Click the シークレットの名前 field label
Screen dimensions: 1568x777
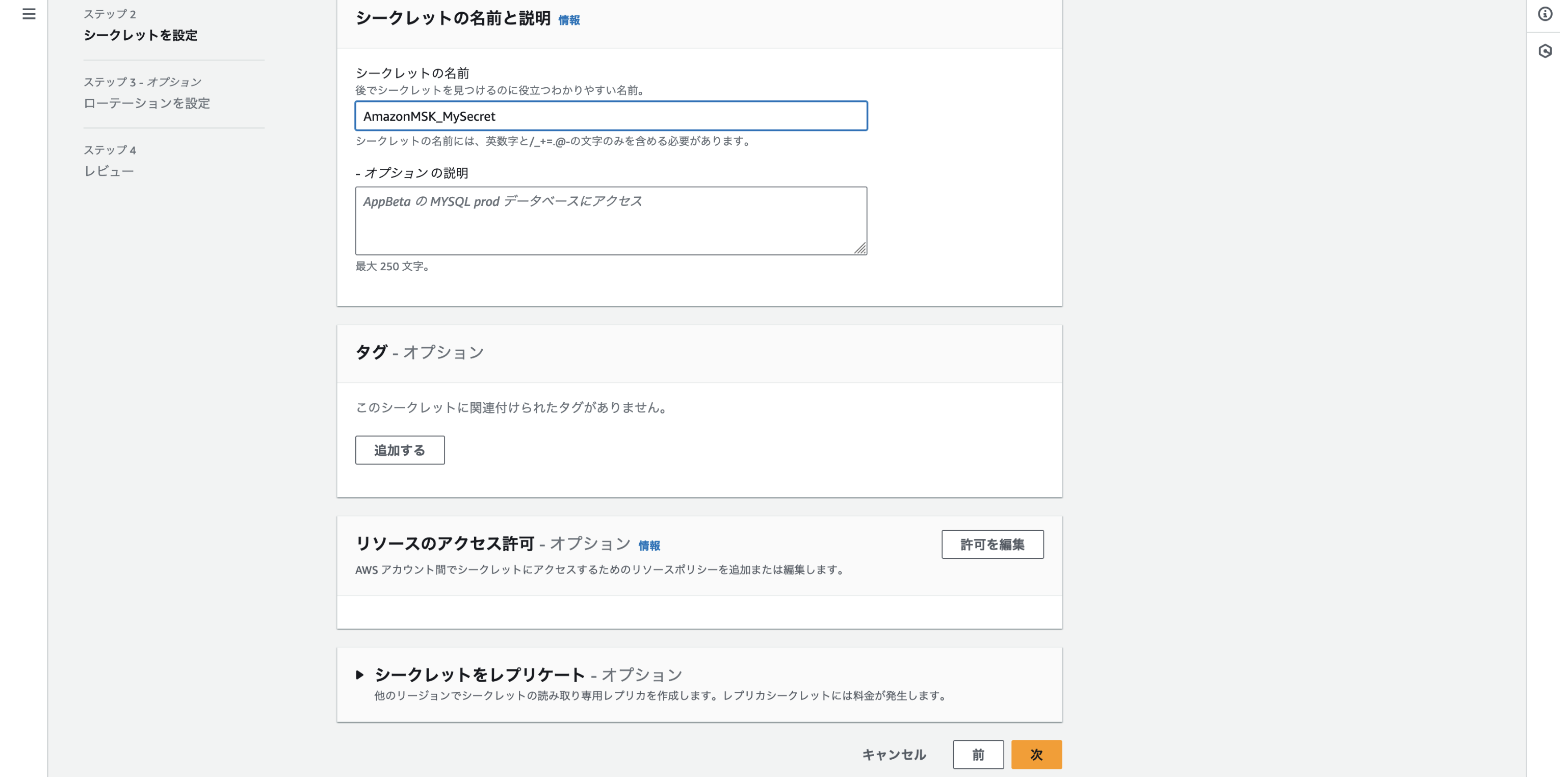[412, 73]
